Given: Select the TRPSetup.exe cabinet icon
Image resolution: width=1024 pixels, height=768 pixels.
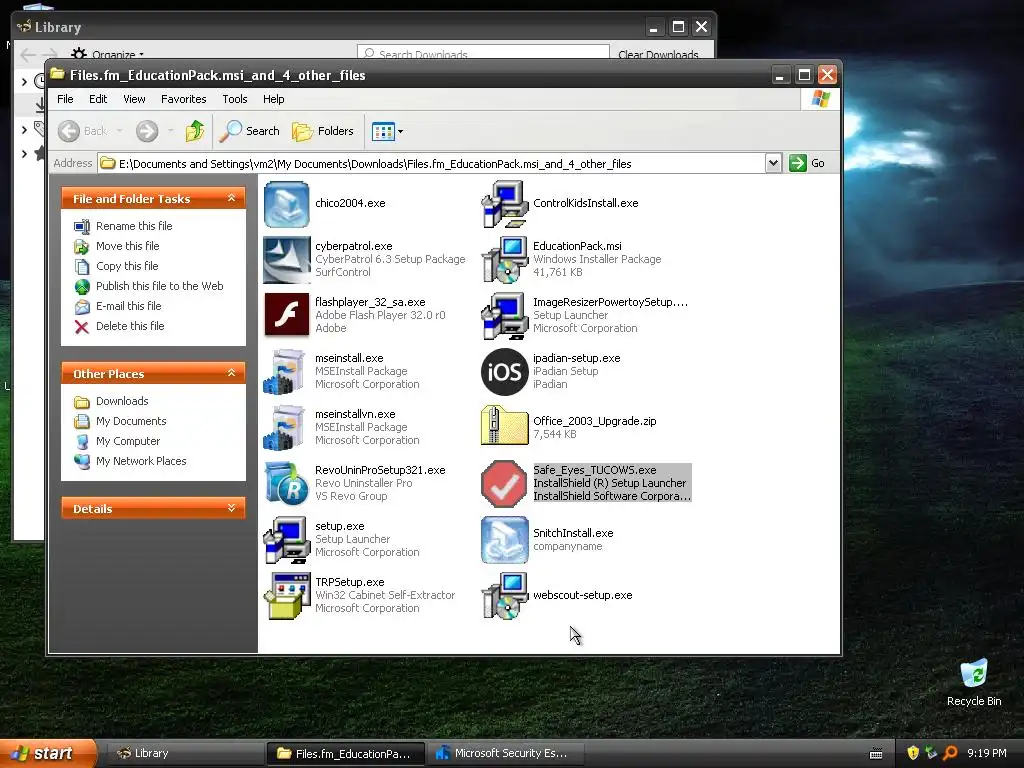Looking at the screenshot, I should [286, 596].
